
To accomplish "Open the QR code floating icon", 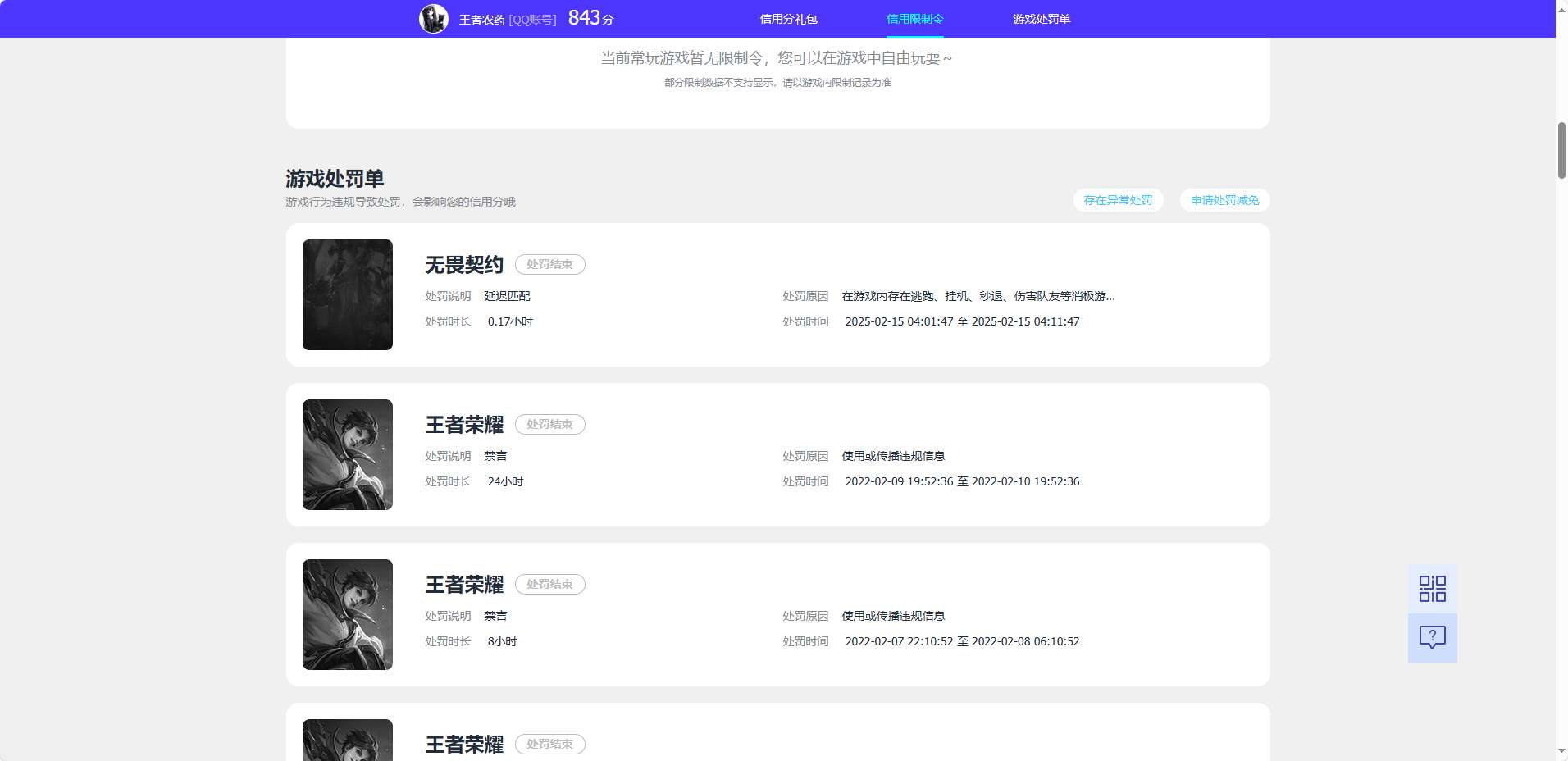I will point(1432,589).
